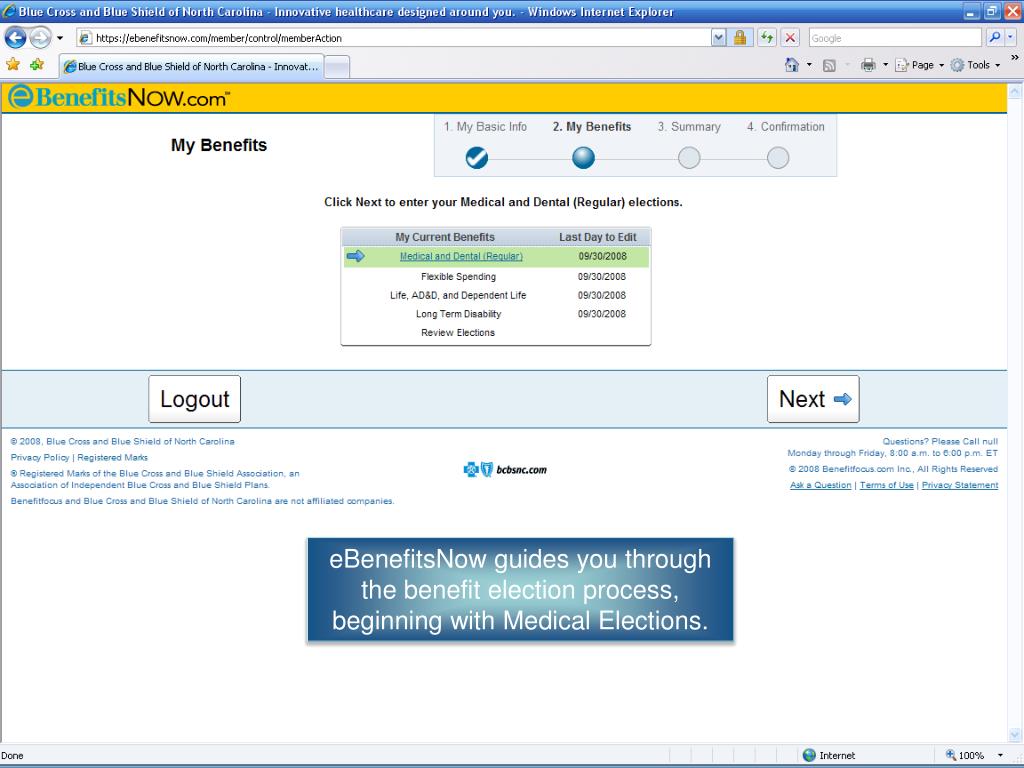Expand the Print options dropdown arrow
1024x768 pixels.
point(886,65)
